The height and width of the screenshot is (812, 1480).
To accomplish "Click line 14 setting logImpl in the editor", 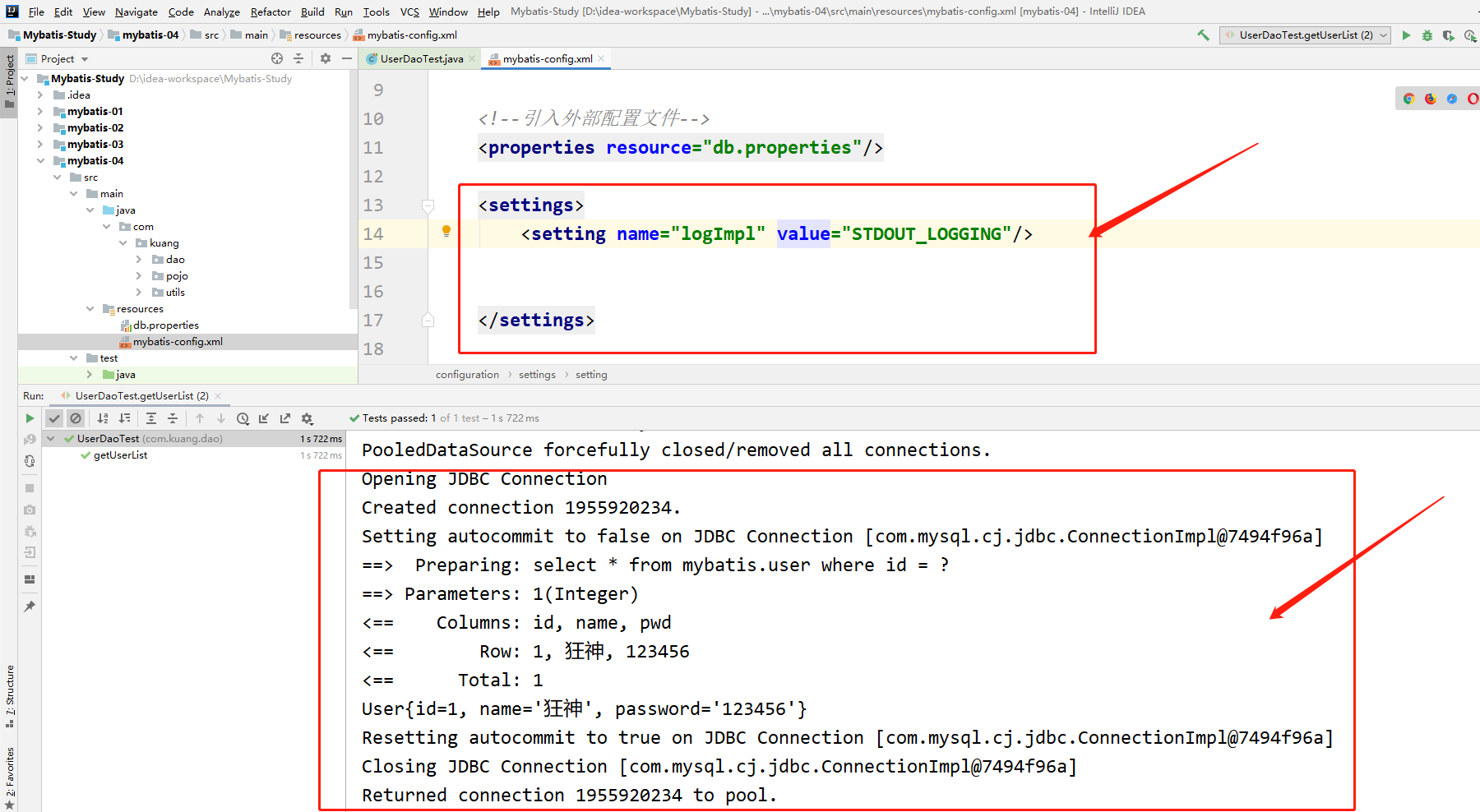I will (776, 234).
